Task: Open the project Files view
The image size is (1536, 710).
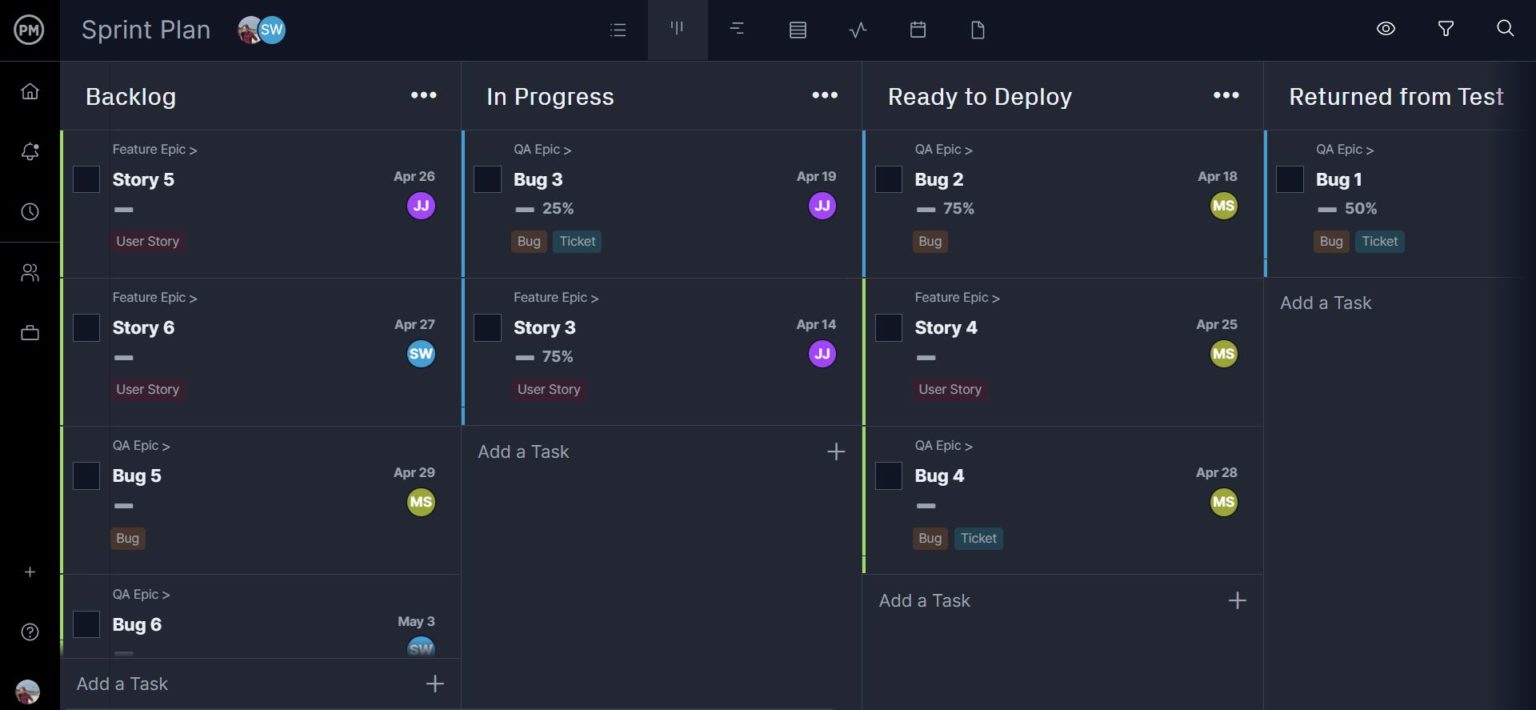Action: click(x=977, y=29)
